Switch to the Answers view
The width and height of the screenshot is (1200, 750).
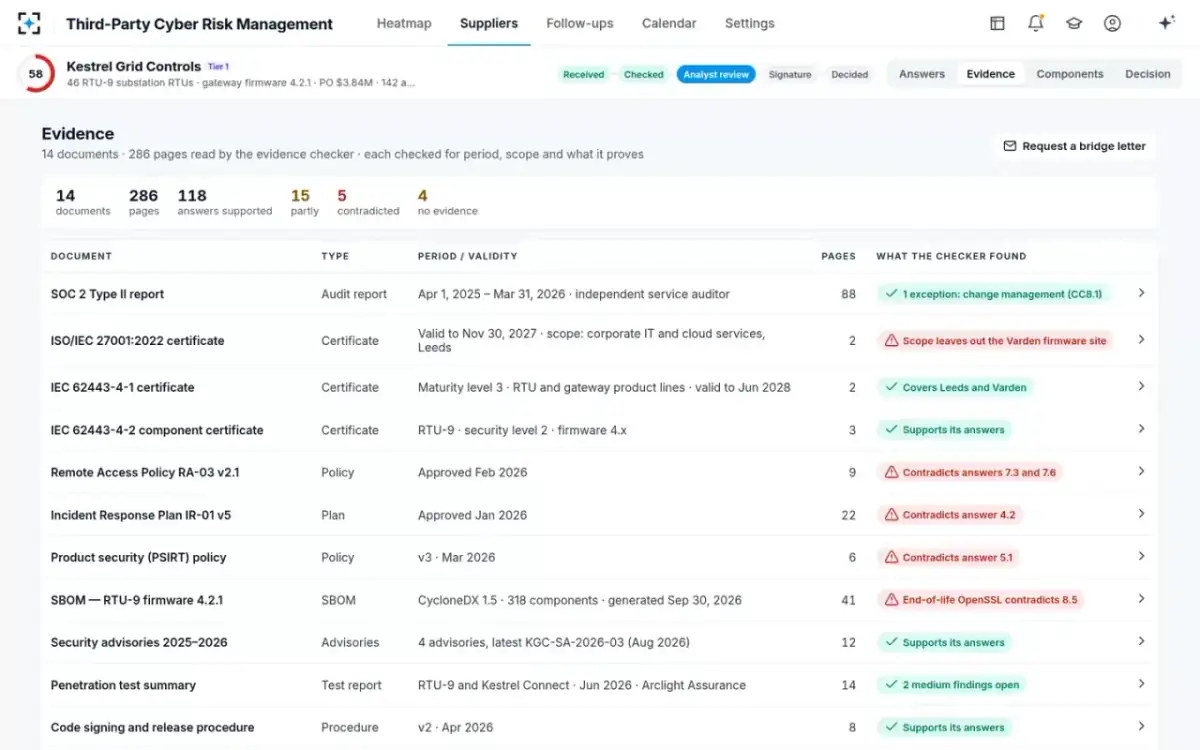(x=922, y=74)
